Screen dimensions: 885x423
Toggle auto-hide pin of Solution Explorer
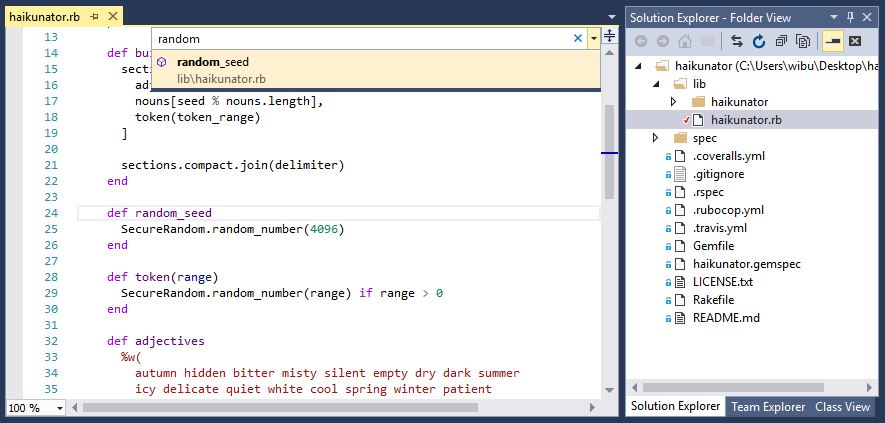click(x=851, y=18)
